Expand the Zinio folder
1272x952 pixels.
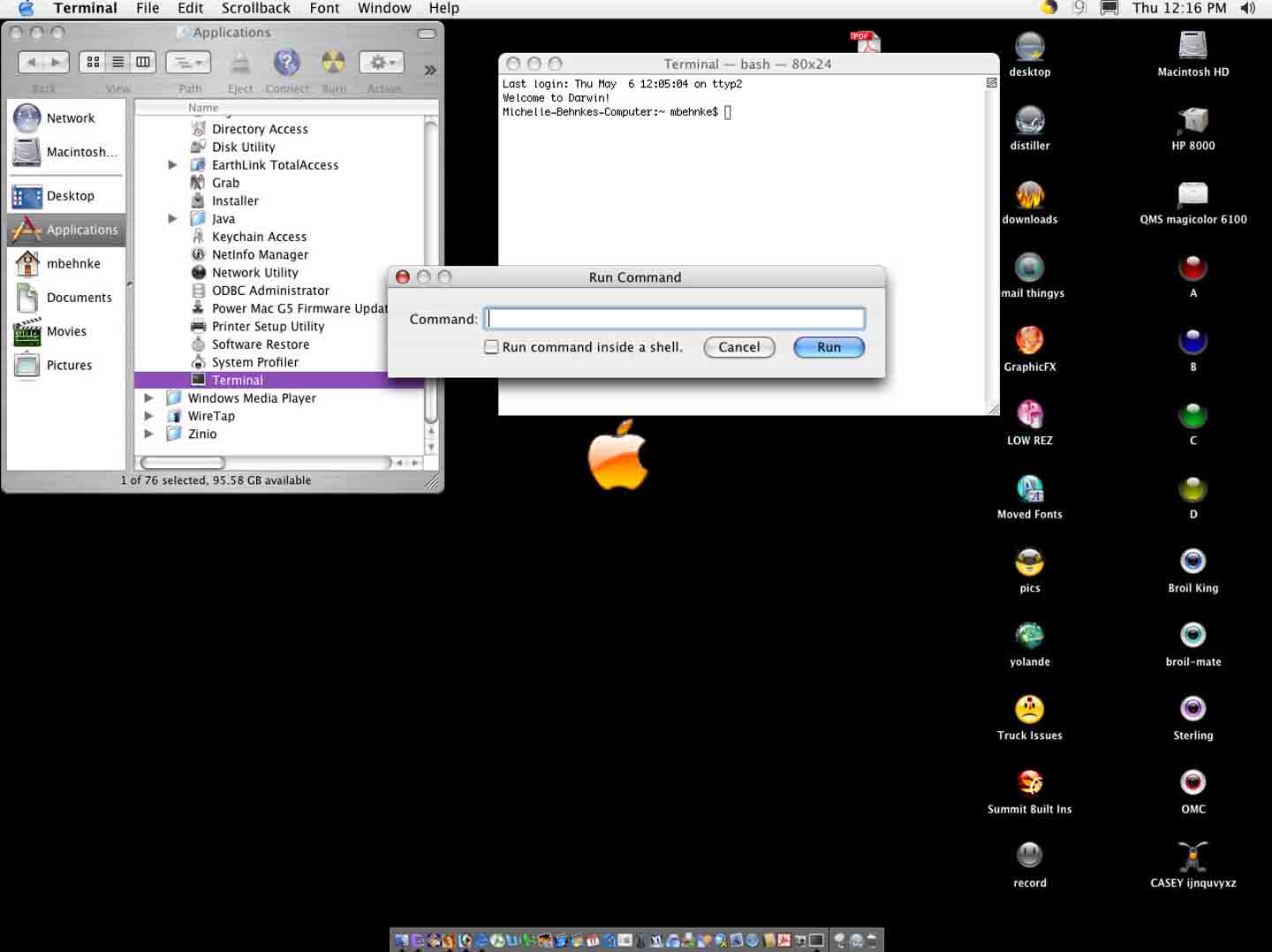pos(148,434)
